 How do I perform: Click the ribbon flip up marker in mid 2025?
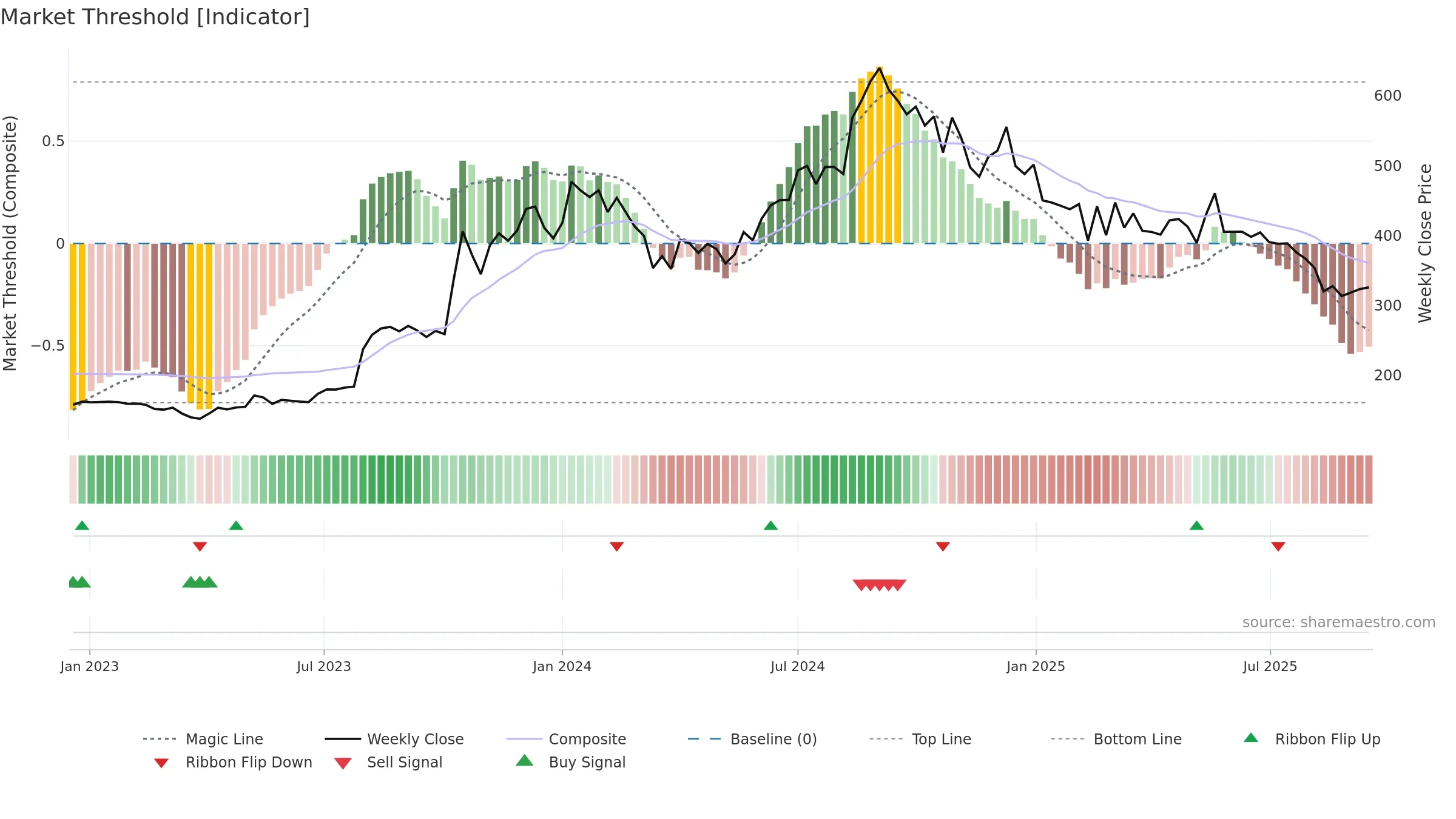tap(1196, 525)
